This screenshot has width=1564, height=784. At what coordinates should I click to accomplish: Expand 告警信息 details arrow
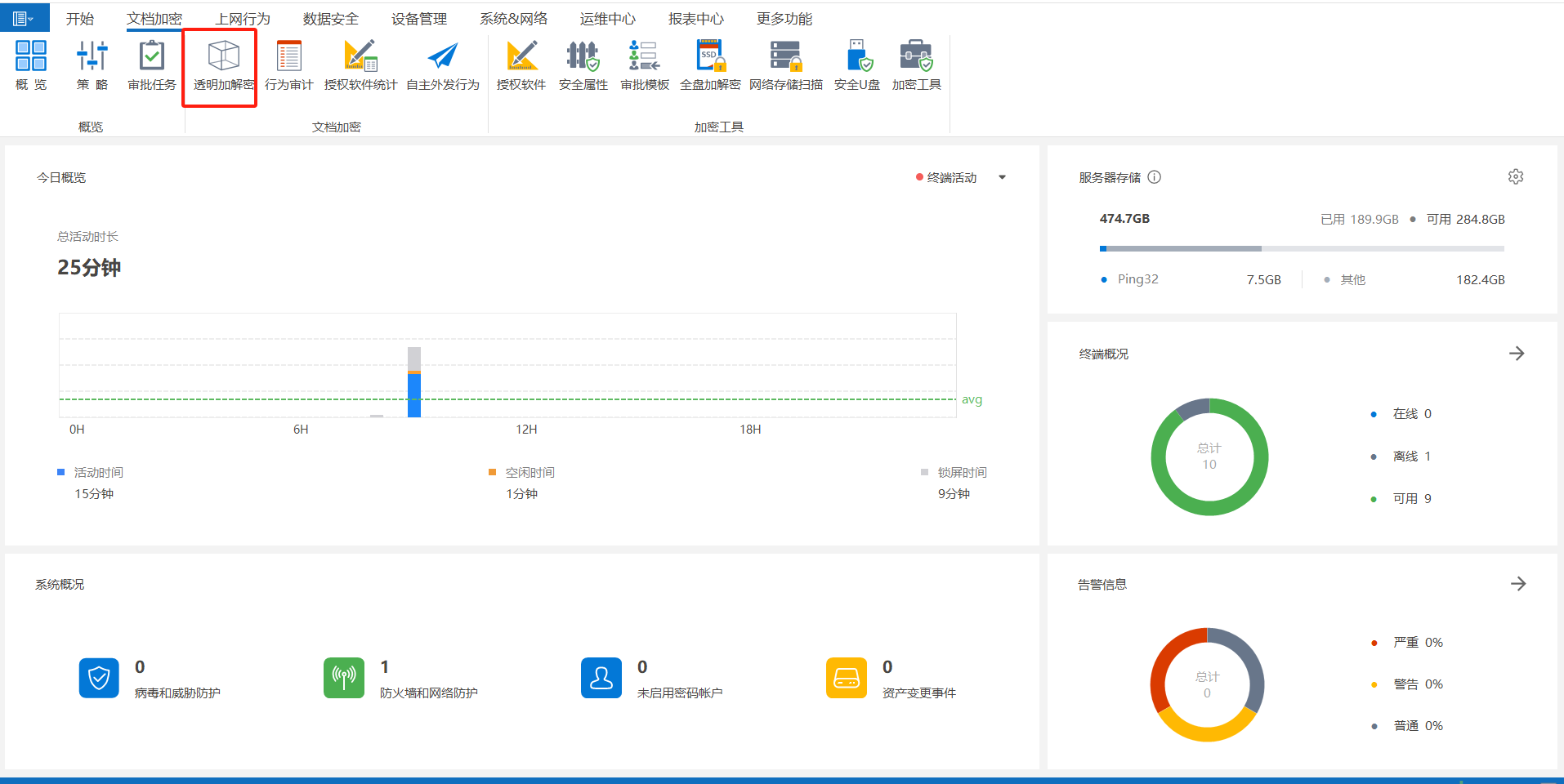[x=1517, y=584]
